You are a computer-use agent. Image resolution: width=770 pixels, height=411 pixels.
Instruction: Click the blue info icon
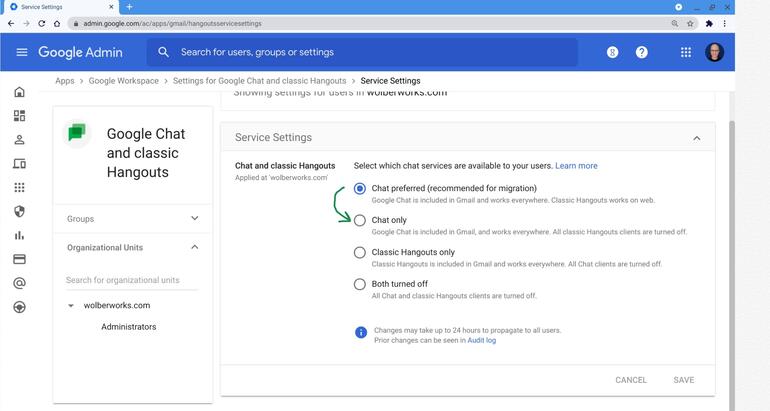pyautogui.click(x=361, y=332)
